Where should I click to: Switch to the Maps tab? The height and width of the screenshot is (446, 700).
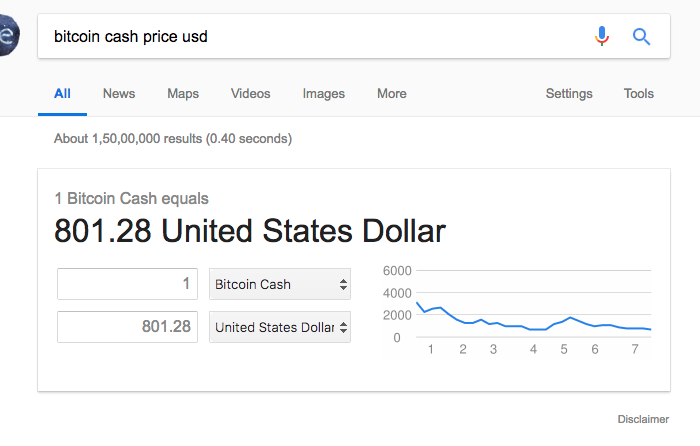click(x=183, y=93)
